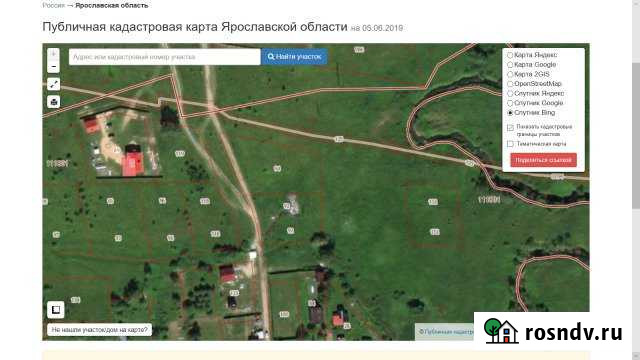Click 'Не нашли участок/дом на карте?' button

[100, 329]
